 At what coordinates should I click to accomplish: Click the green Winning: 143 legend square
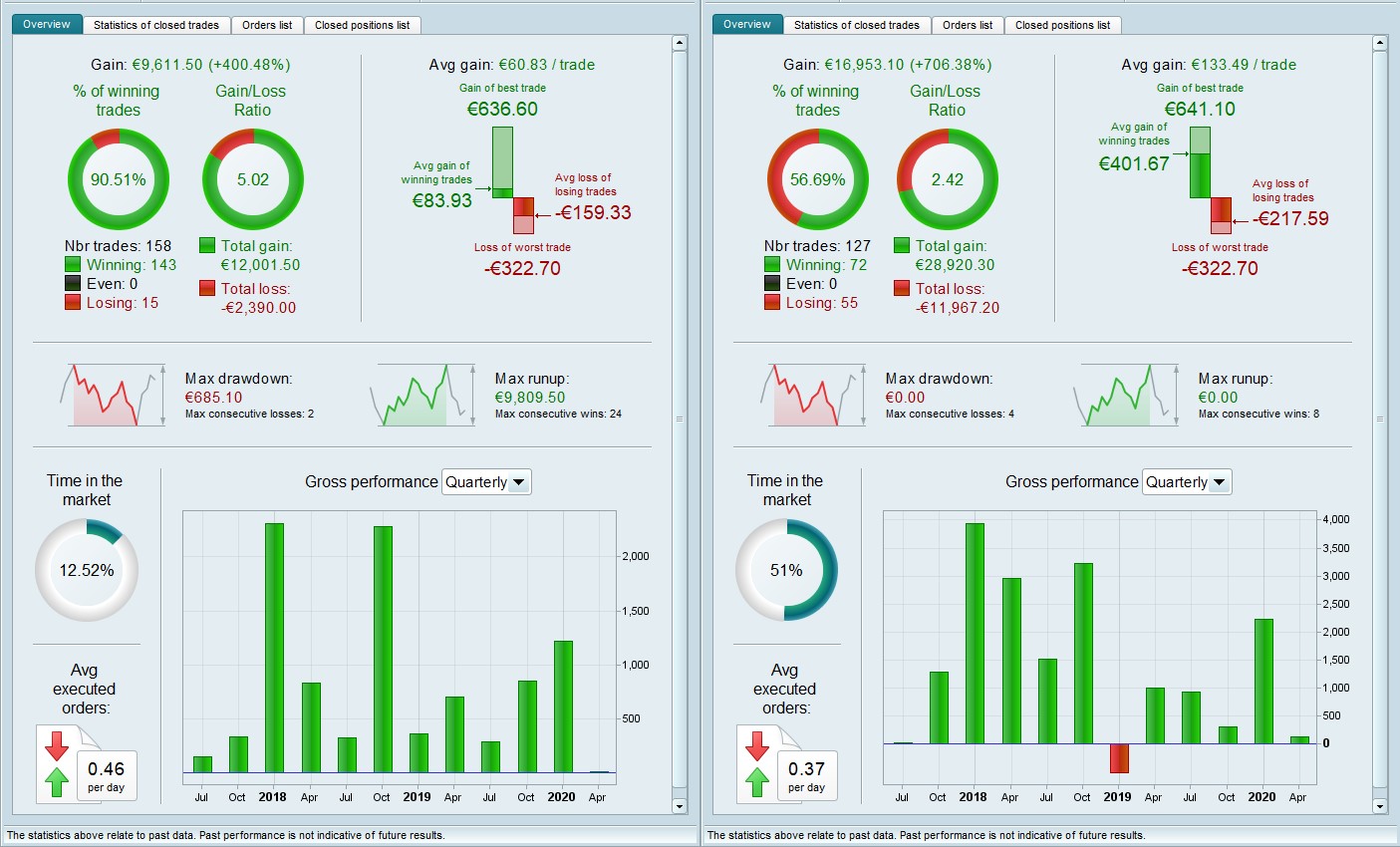click(73, 264)
